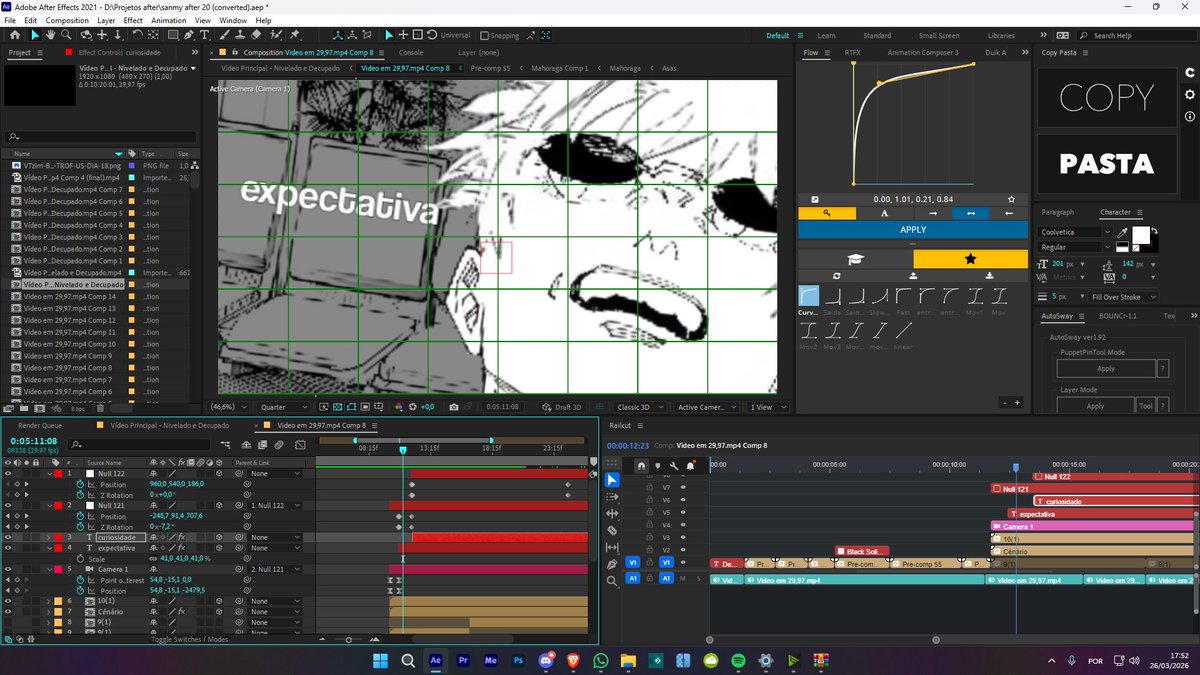Click the PASTA button
The height and width of the screenshot is (675, 1200).
click(1106, 164)
